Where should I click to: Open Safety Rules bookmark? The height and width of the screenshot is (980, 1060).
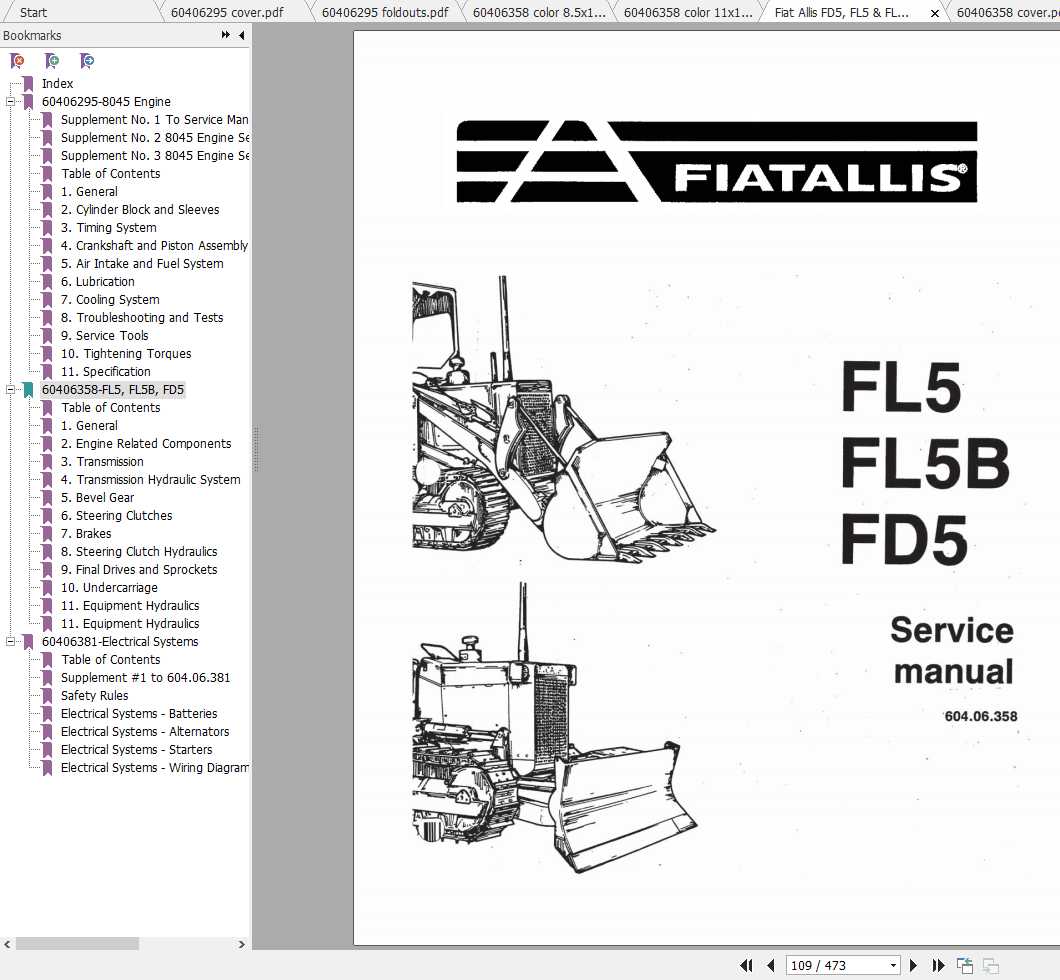pyautogui.click(x=95, y=696)
